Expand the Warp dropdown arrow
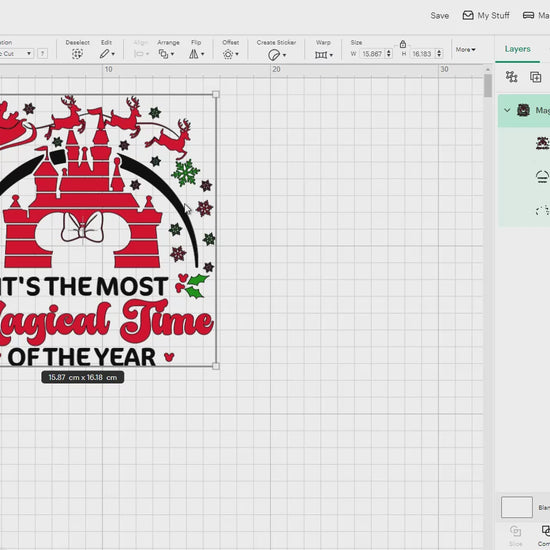Image resolution: width=550 pixels, height=550 pixels. [x=331, y=55]
